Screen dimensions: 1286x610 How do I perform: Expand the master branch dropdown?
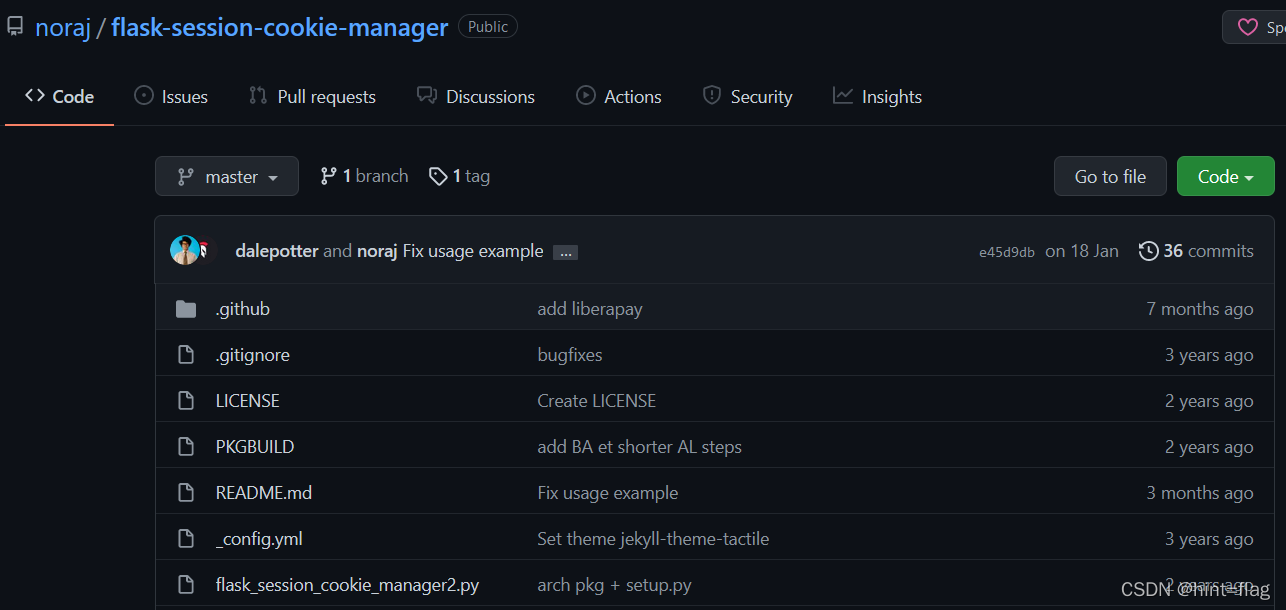coord(227,176)
